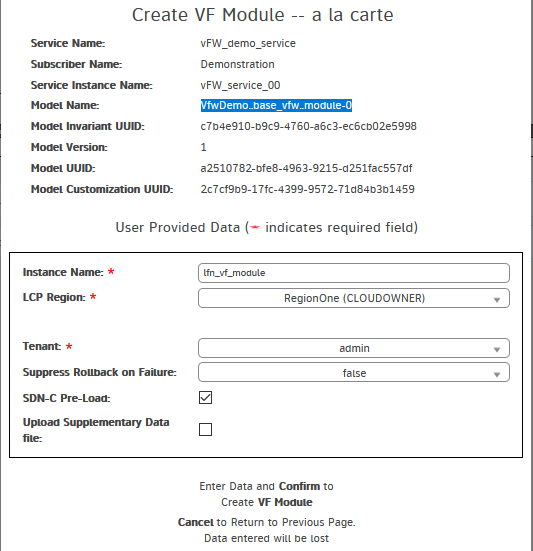The width and height of the screenshot is (533, 551).
Task: Click the highlighted Model Name value
Action: click(276, 105)
